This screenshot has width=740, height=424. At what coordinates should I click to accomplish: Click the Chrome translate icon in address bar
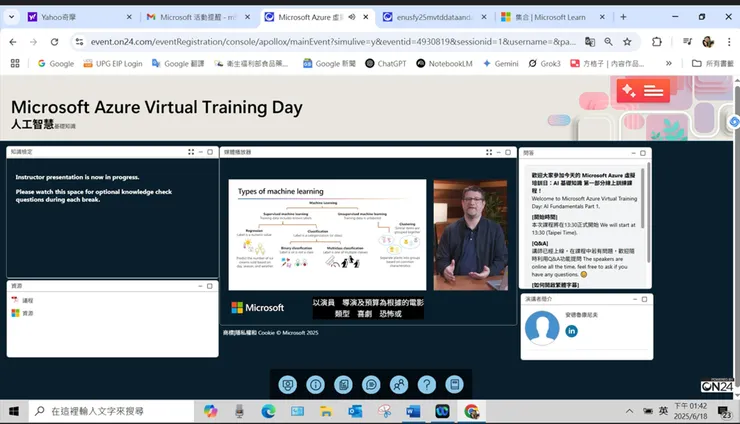click(590, 42)
